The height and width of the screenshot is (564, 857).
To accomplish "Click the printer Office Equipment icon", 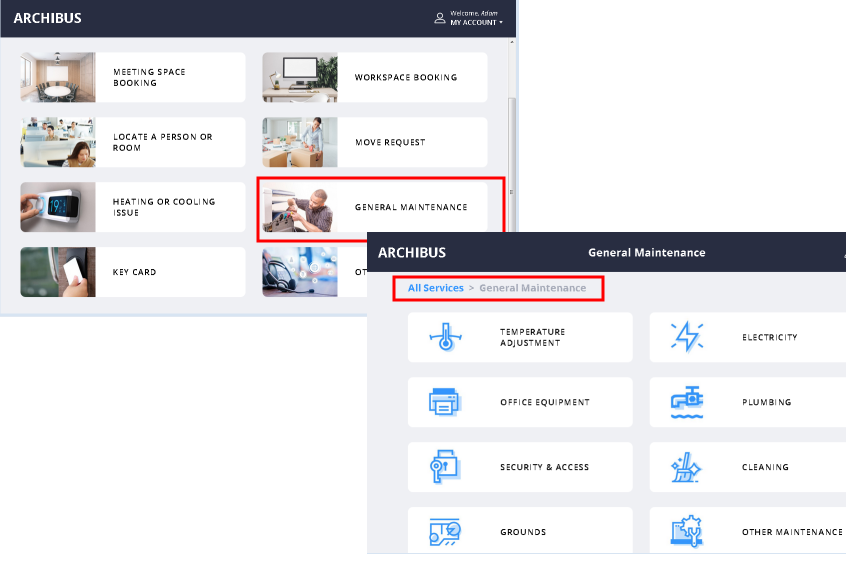I will pos(445,402).
